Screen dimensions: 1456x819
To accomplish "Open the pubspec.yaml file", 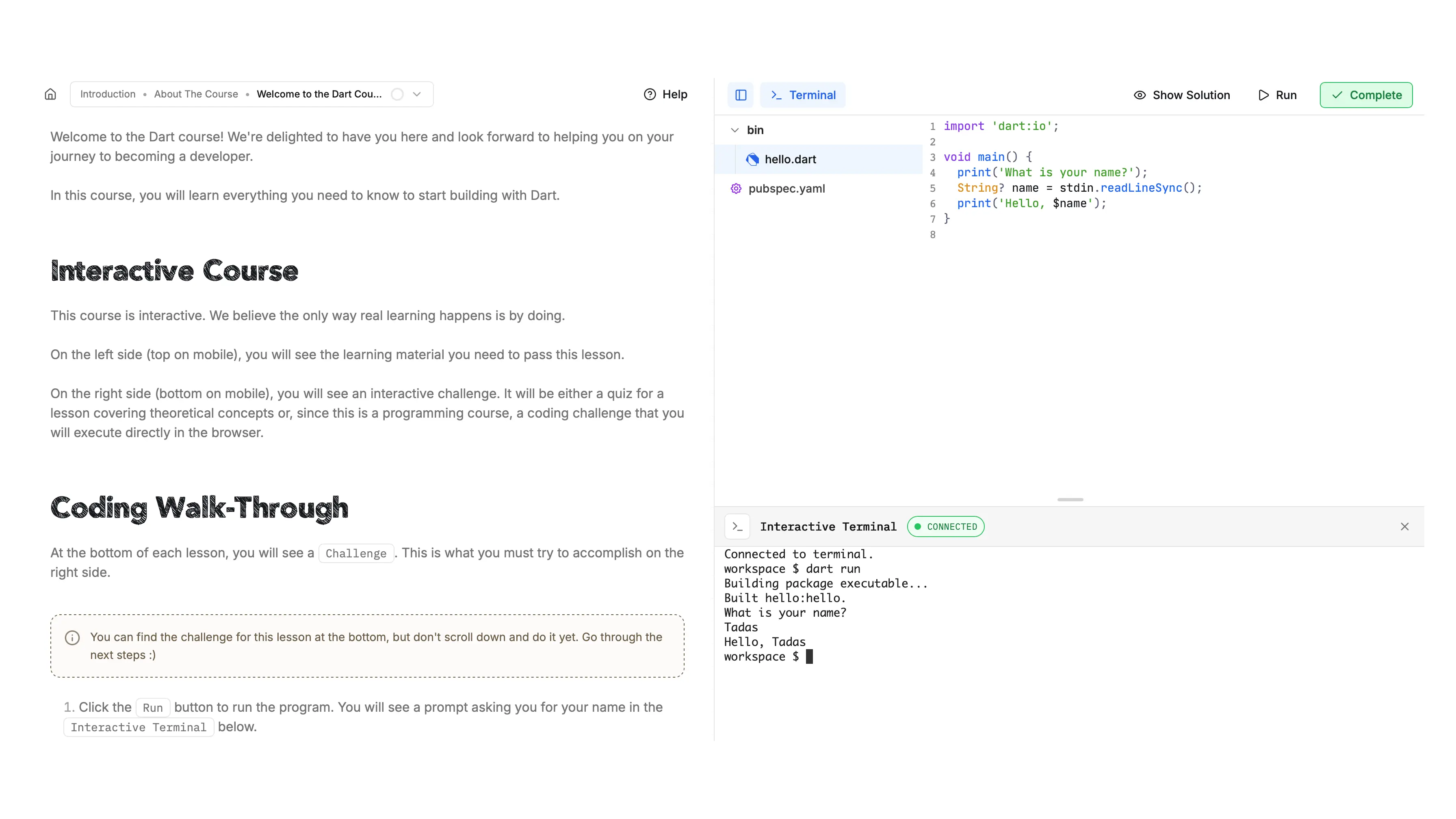I will click(786, 189).
